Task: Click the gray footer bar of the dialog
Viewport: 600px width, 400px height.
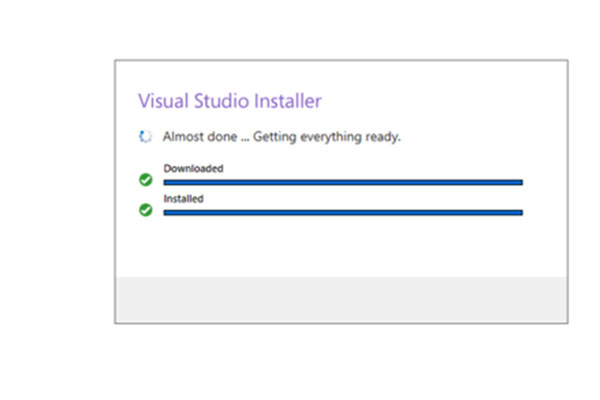Action: point(341,300)
